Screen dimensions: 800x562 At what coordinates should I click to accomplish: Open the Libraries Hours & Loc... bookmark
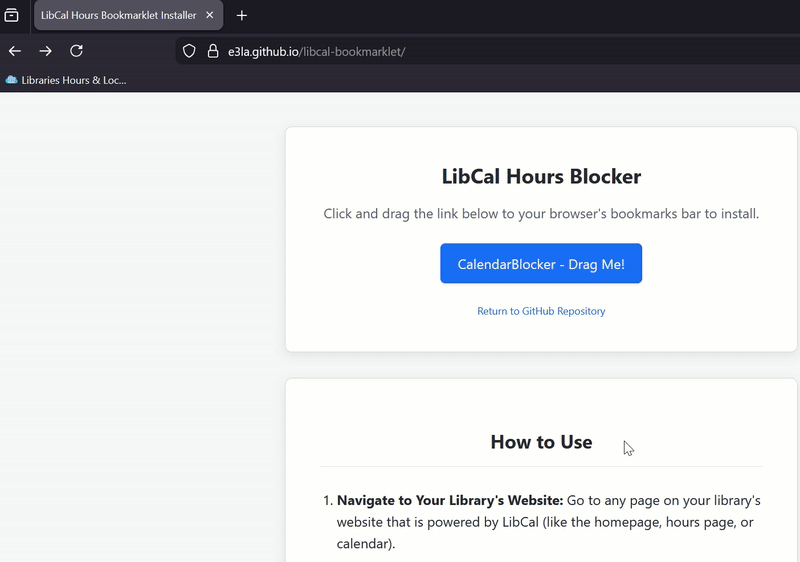[x=66, y=80]
